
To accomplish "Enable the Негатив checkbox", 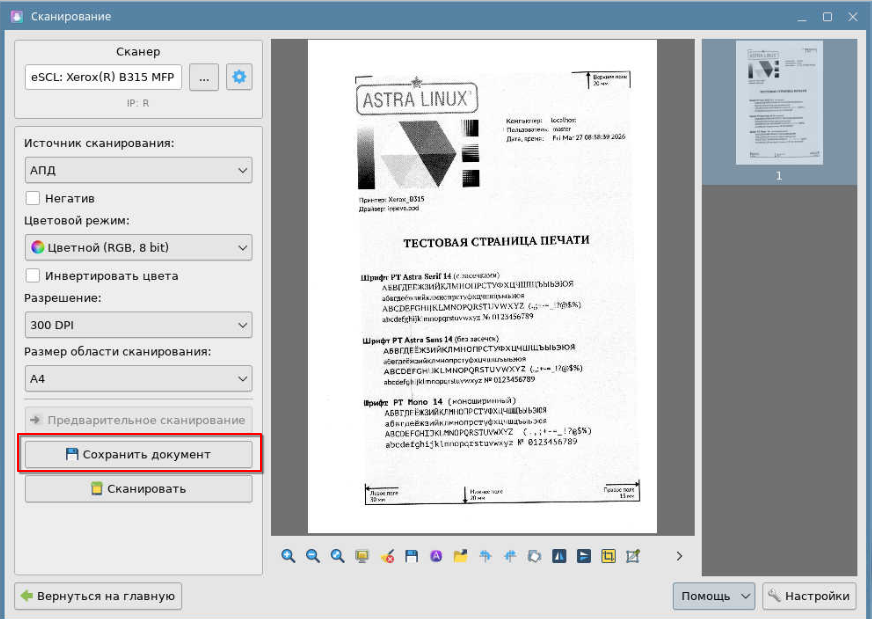I will [33, 199].
